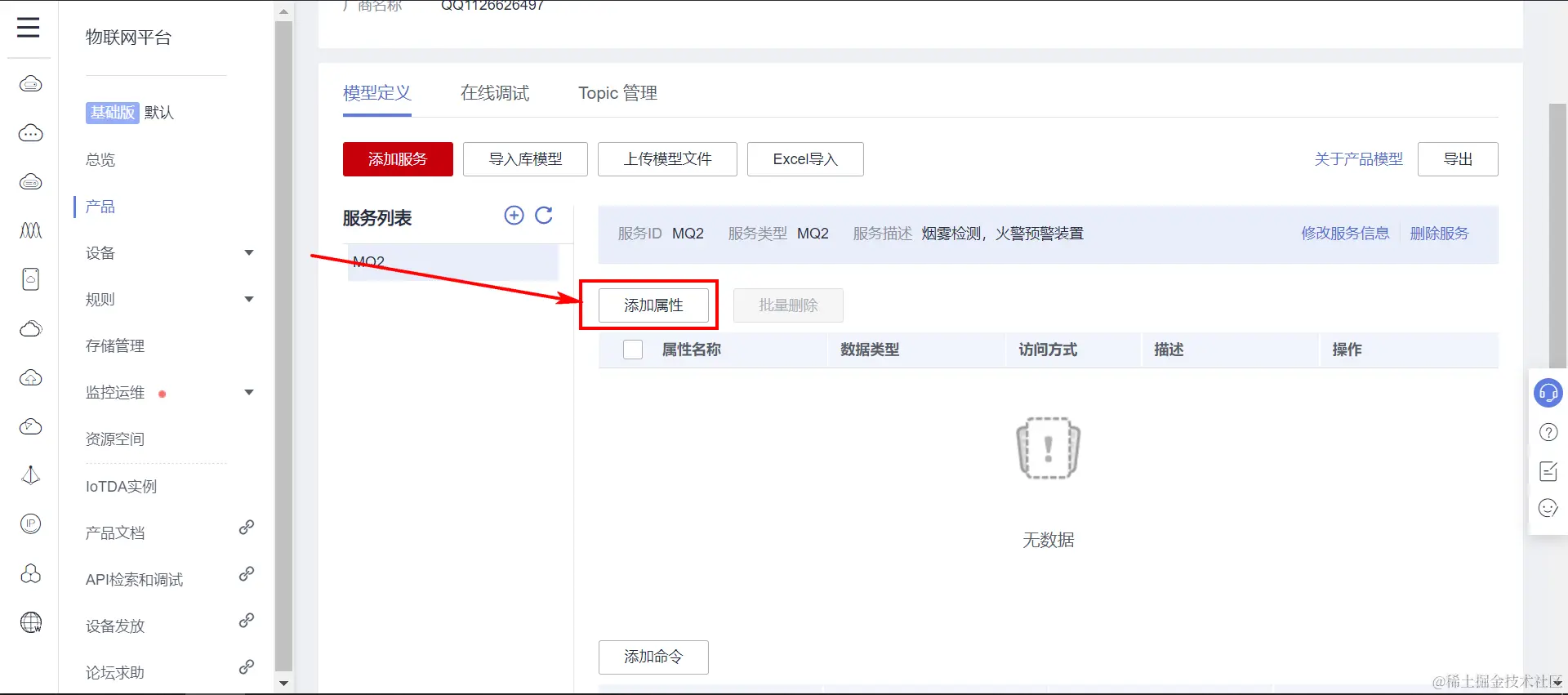Image resolution: width=1568 pixels, height=695 pixels.
Task: Click the page's right-edge vertical scrollbar thumb
Action: (x=1557, y=235)
